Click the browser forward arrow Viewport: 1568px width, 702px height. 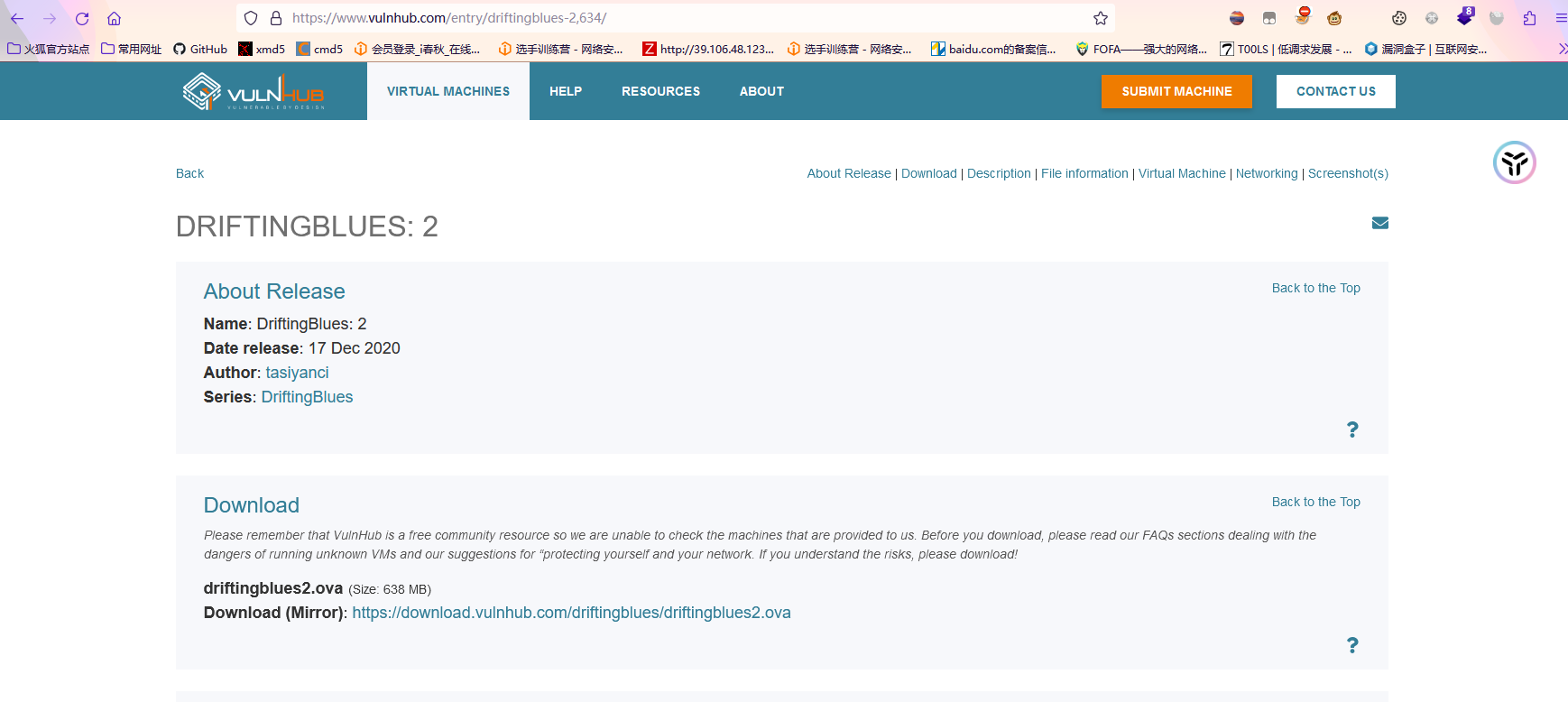50,18
